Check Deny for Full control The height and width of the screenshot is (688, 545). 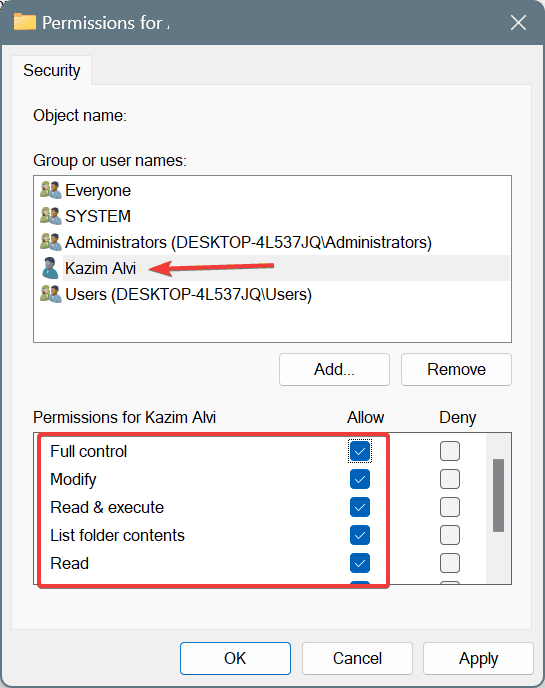coord(450,451)
